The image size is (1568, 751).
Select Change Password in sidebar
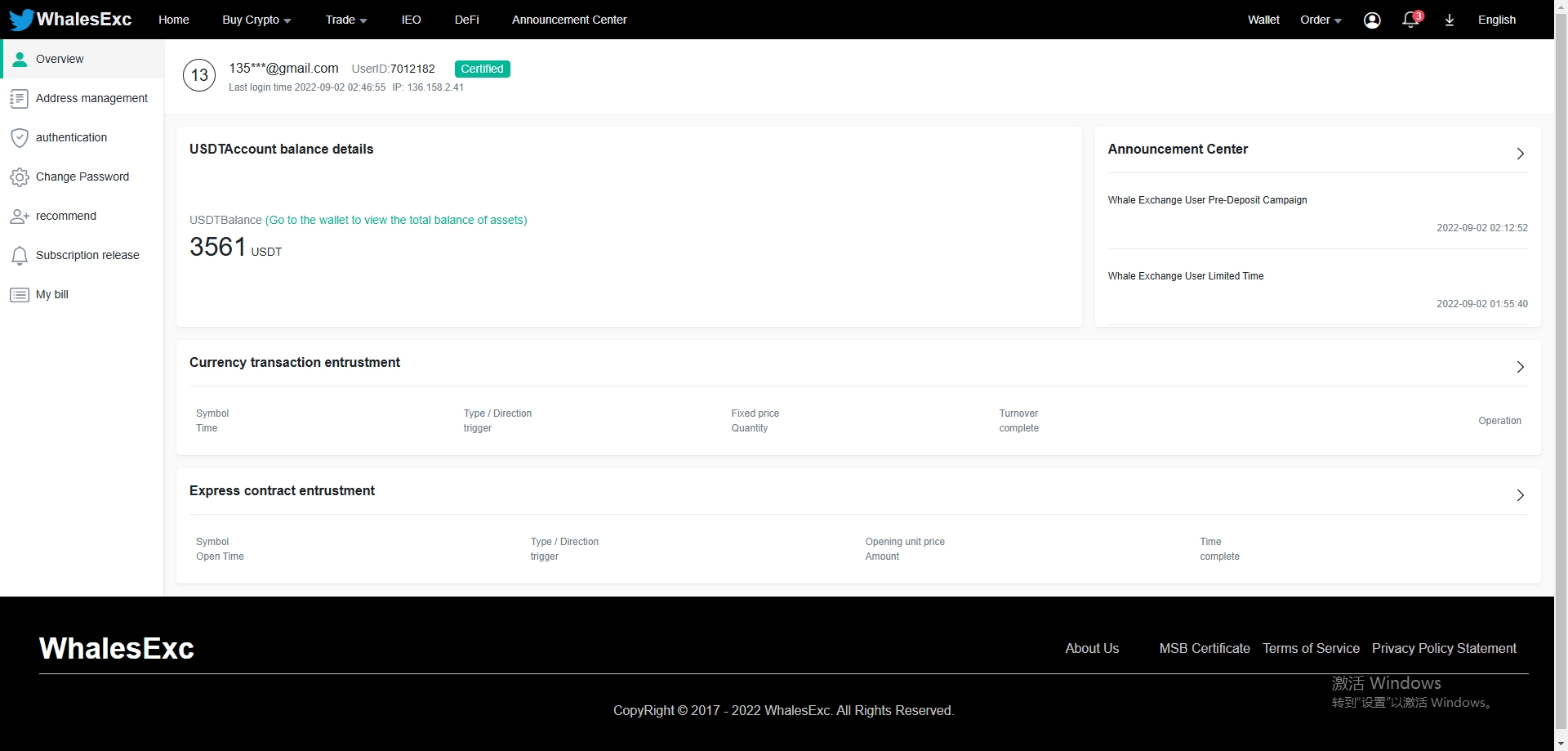pyautogui.click(x=82, y=177)
